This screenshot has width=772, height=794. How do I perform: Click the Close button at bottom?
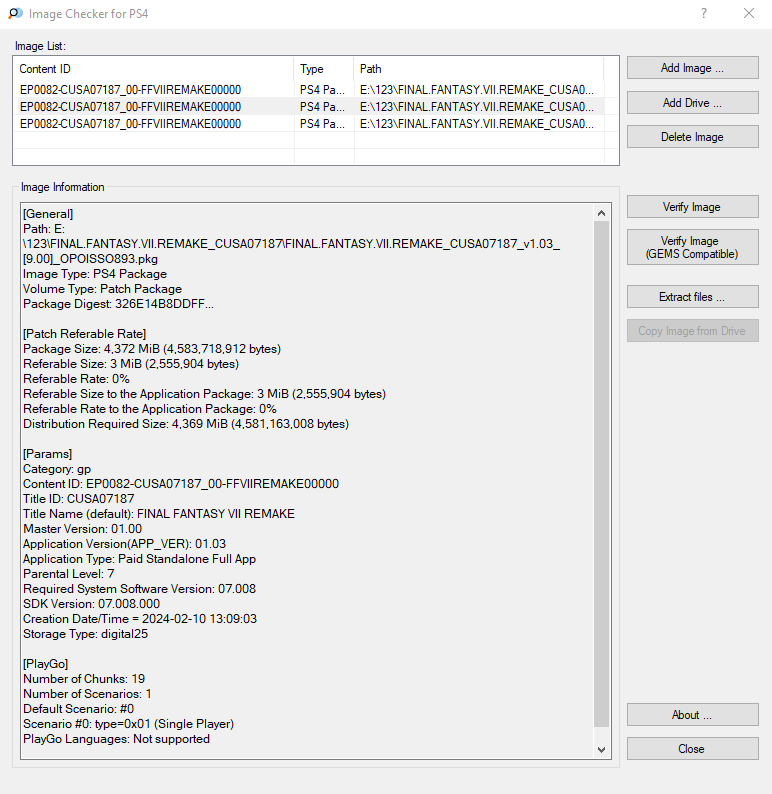(x=692, y=748)
